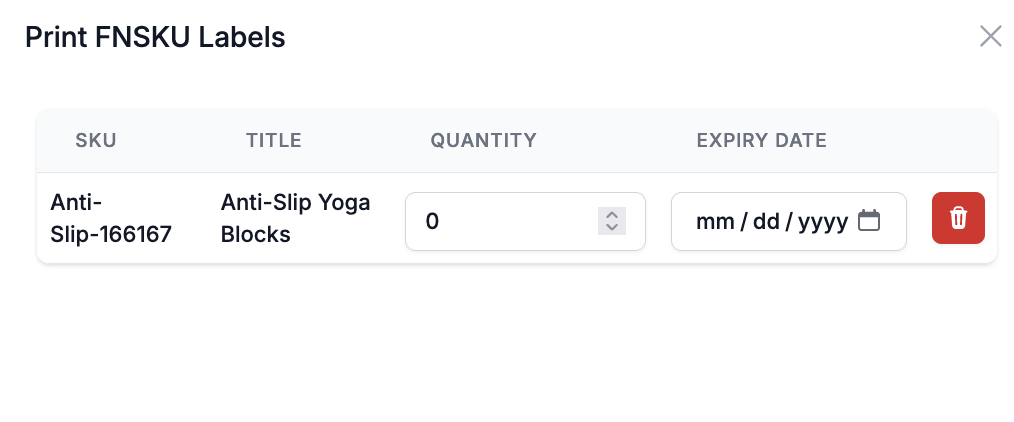
Task: Delete the Anti-Slip Yoga Blocks row with trash icon
Action: (958, 218)
